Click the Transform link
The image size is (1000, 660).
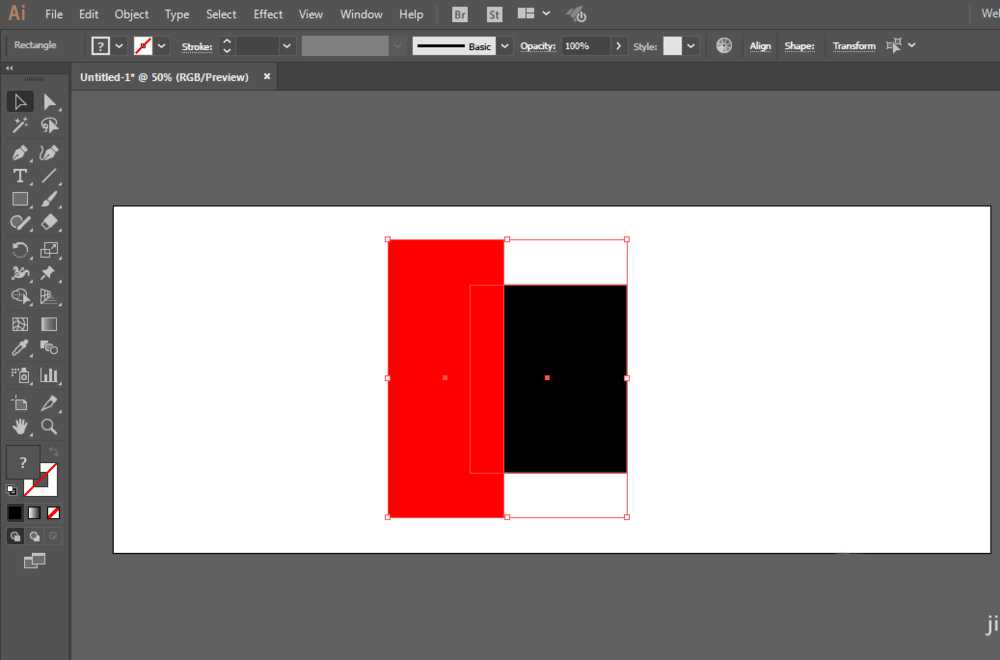[853, 46]
